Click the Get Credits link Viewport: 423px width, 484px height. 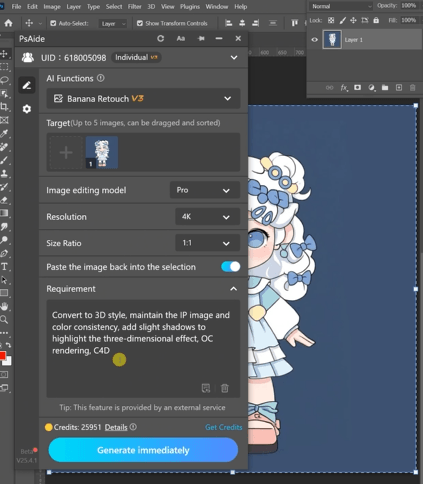point(224,427)
